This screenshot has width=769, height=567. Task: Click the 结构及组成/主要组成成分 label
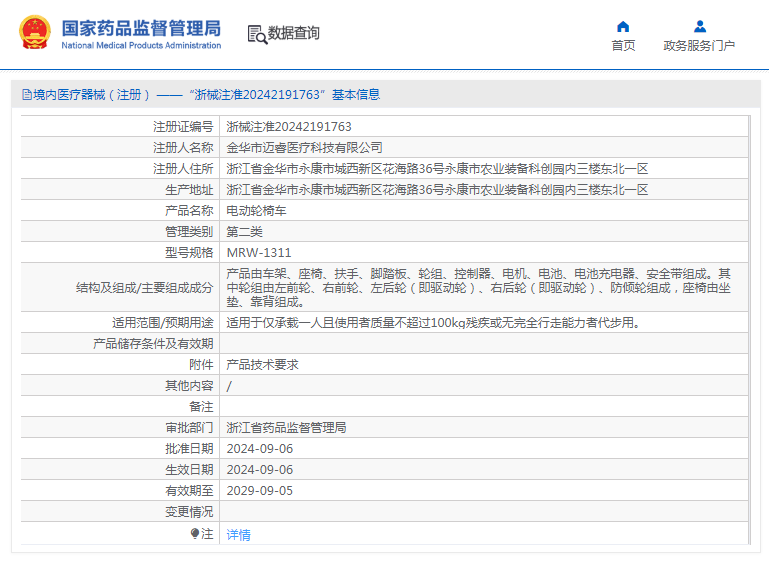click(144, 288)
